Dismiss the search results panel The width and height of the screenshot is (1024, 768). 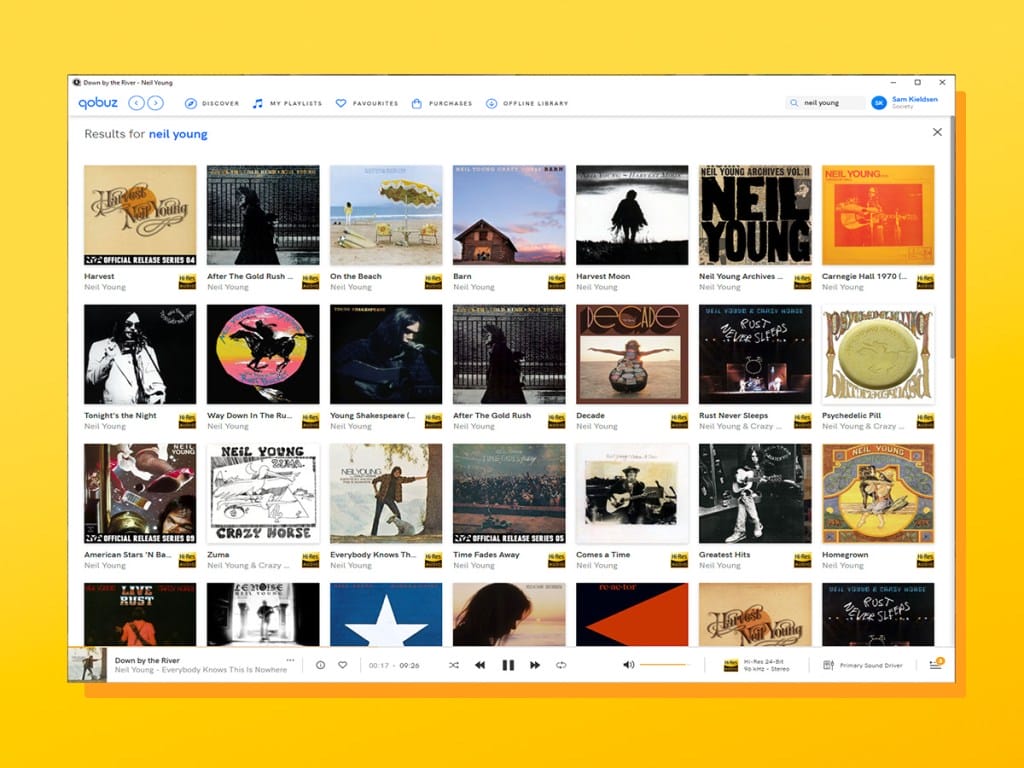937,131
